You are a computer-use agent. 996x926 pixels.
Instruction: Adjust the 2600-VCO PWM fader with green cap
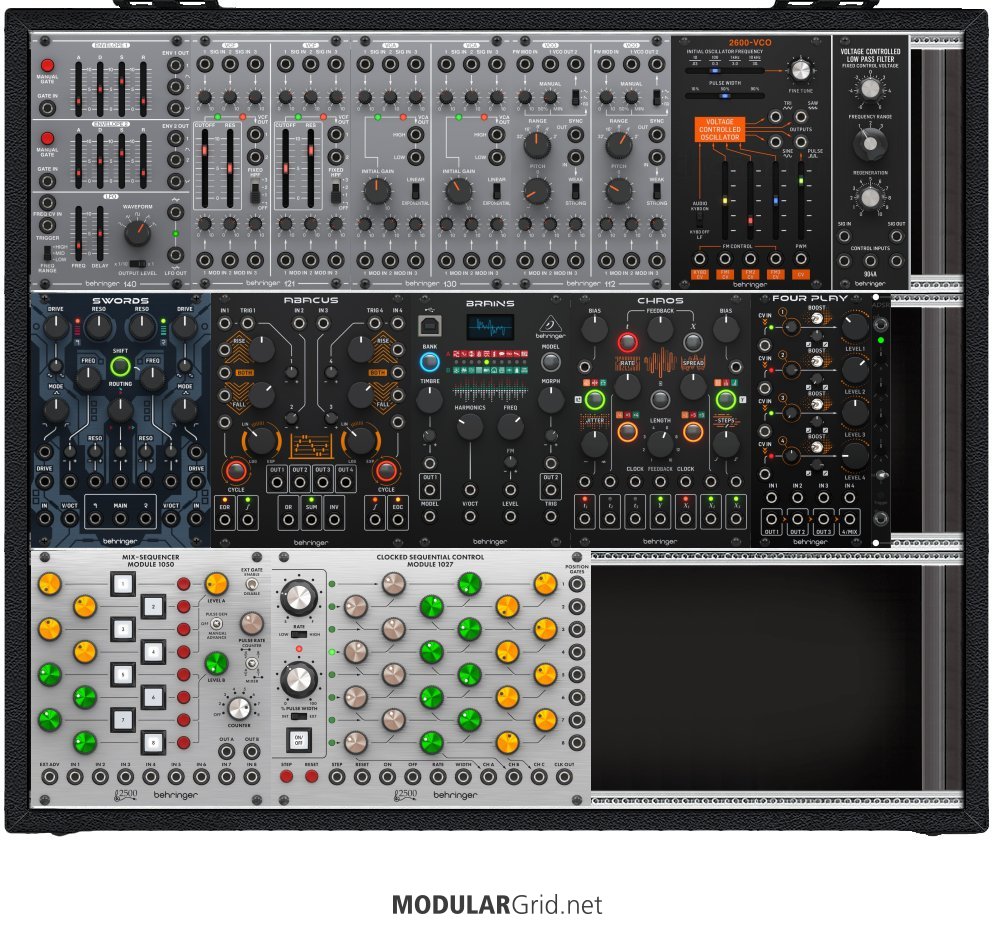click(801, 200)
